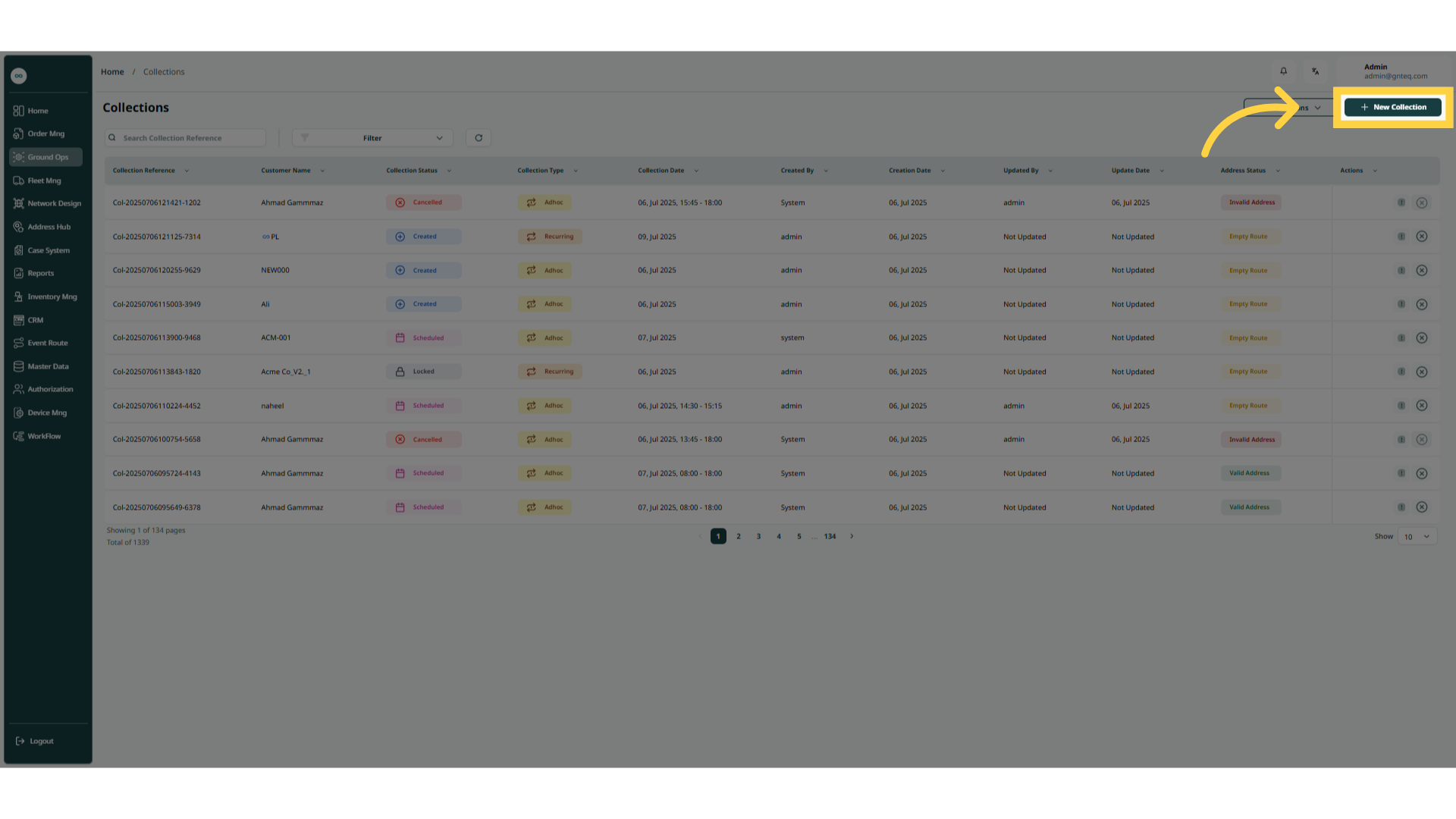
Task: Click the Inventory Mng sidebar icon
Action: click(19, 297)
